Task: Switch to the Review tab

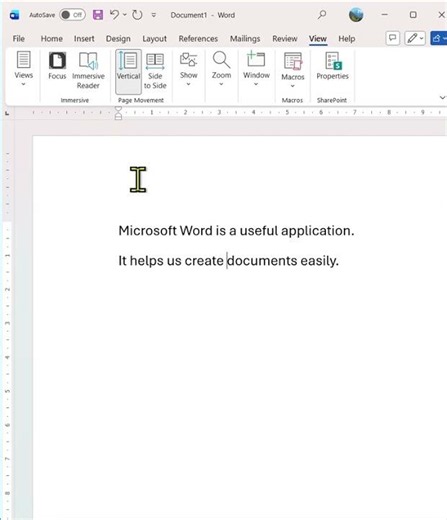Action: (285, 39)
